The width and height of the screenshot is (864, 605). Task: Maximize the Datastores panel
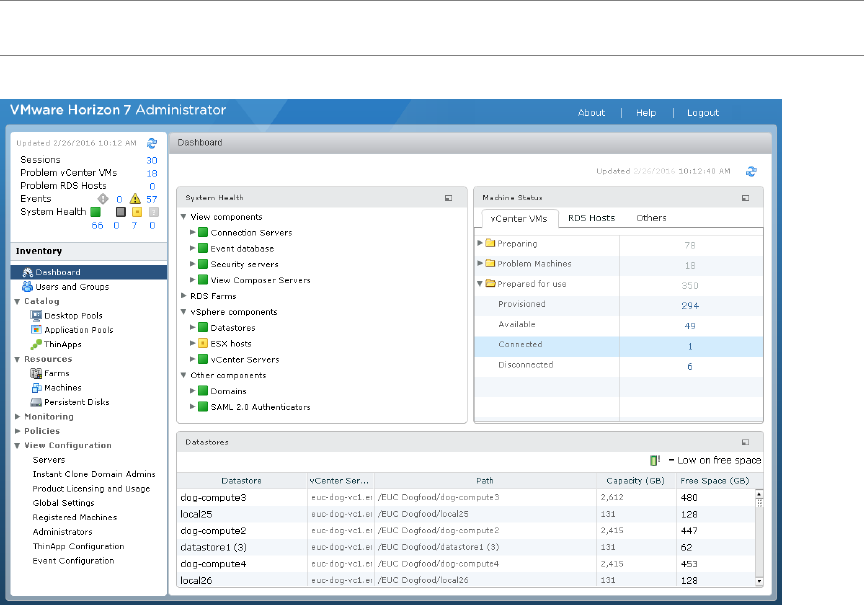click(x=746, y=441)
